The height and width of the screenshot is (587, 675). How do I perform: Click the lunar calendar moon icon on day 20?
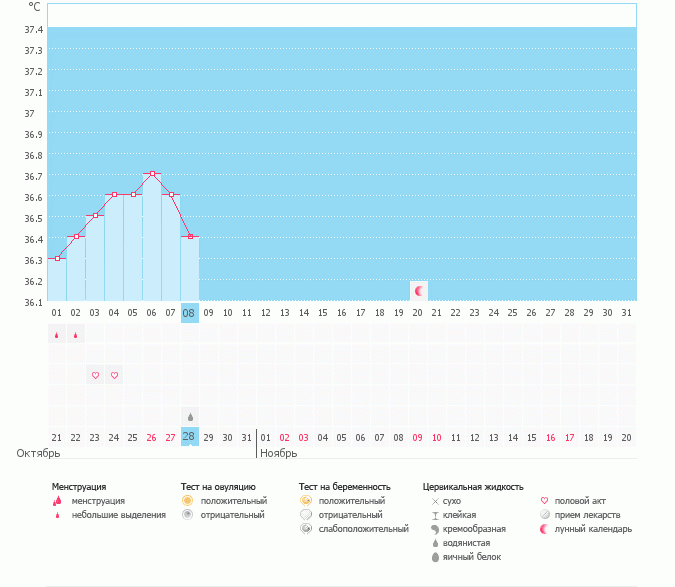[419, 290]
